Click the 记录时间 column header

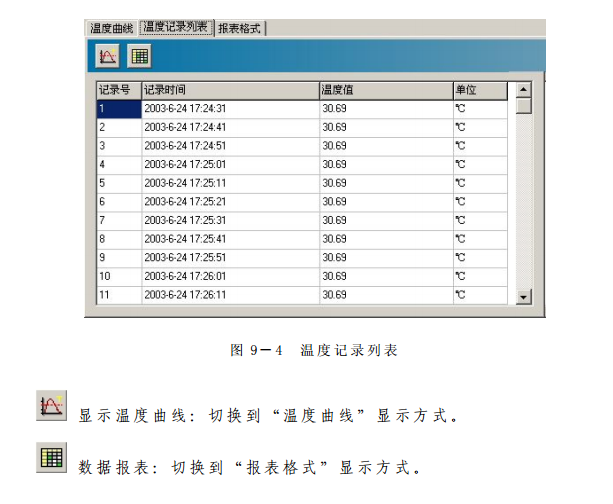[x=230, y=90]
